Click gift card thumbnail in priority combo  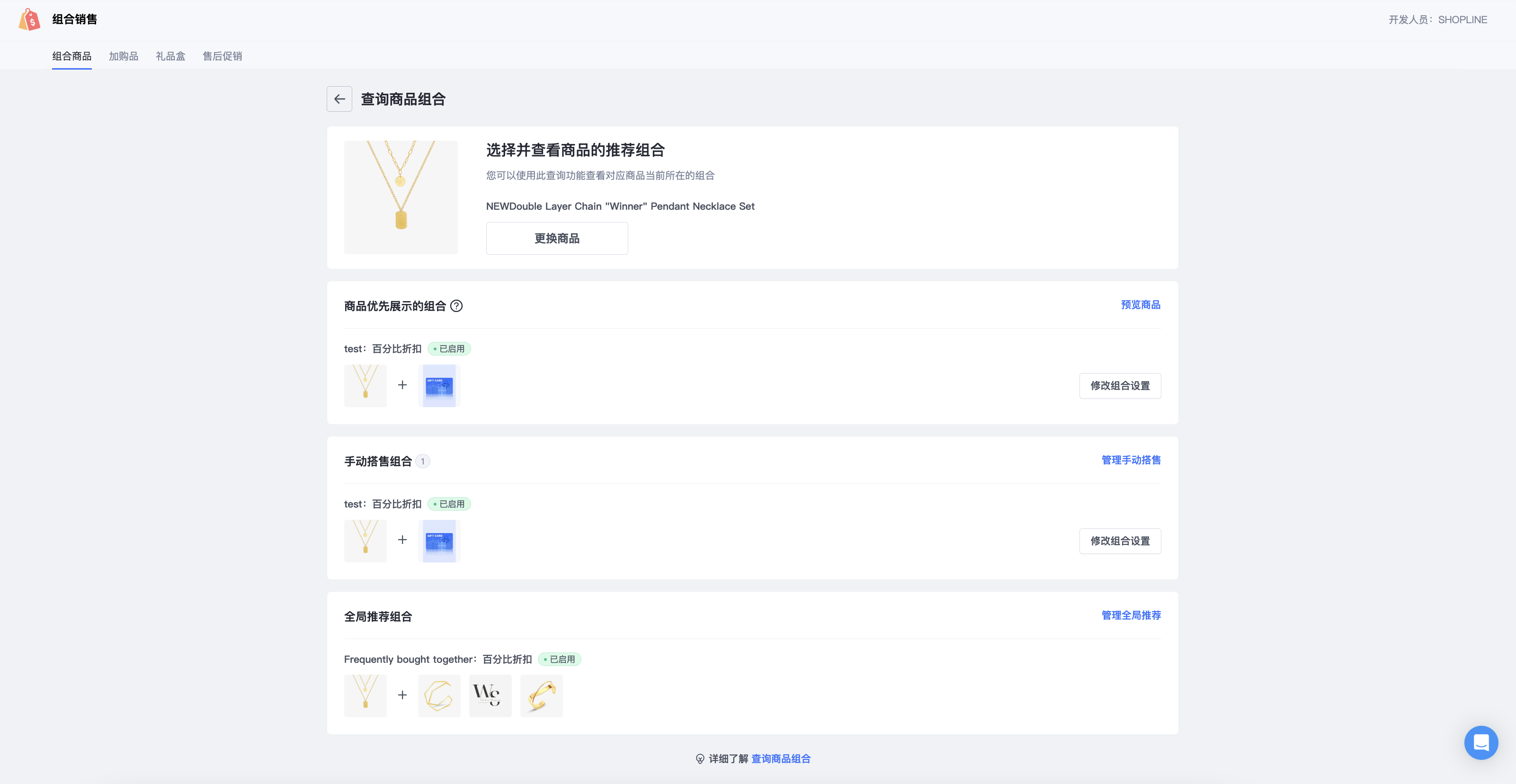(439, 385)
